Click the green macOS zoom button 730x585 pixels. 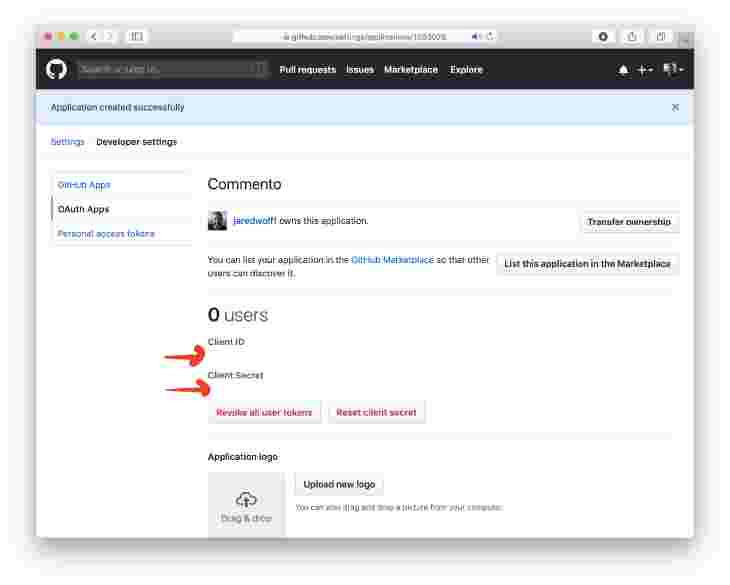point(74,36)
